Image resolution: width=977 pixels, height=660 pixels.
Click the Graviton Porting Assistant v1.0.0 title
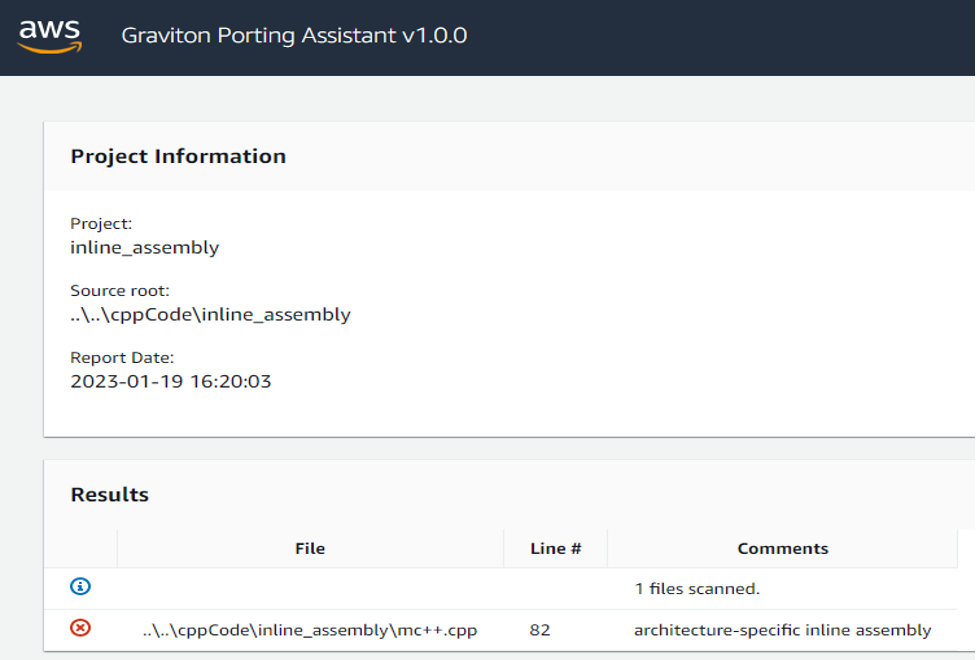pyautogui.click(x=294, y=36)
